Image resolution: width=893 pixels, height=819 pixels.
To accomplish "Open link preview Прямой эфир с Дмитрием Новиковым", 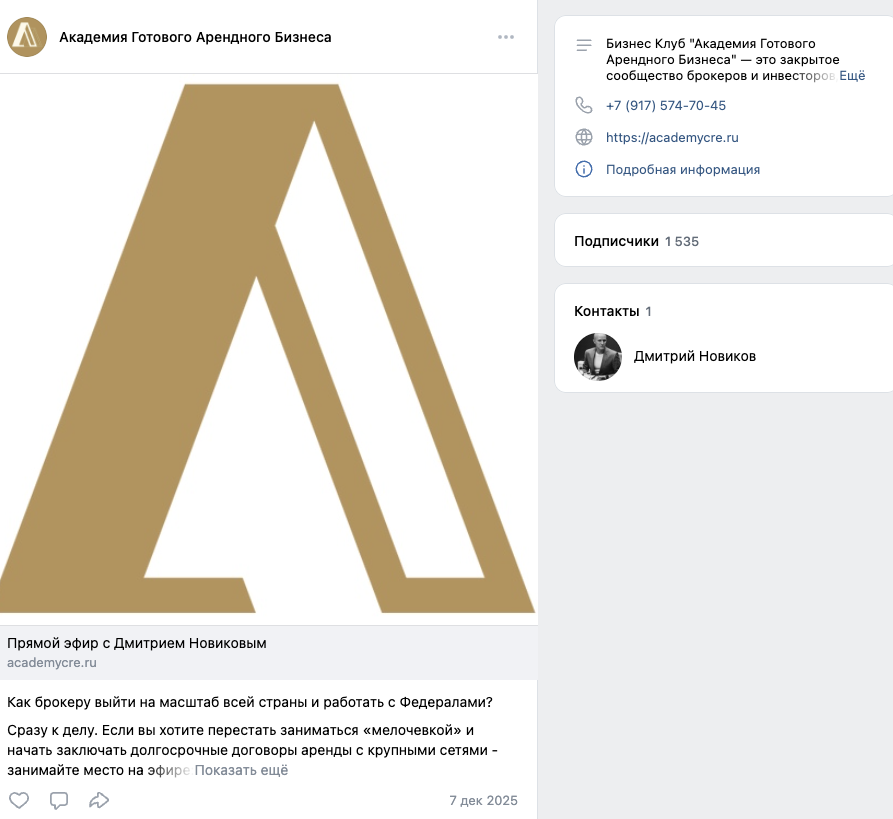I will 137,643.
